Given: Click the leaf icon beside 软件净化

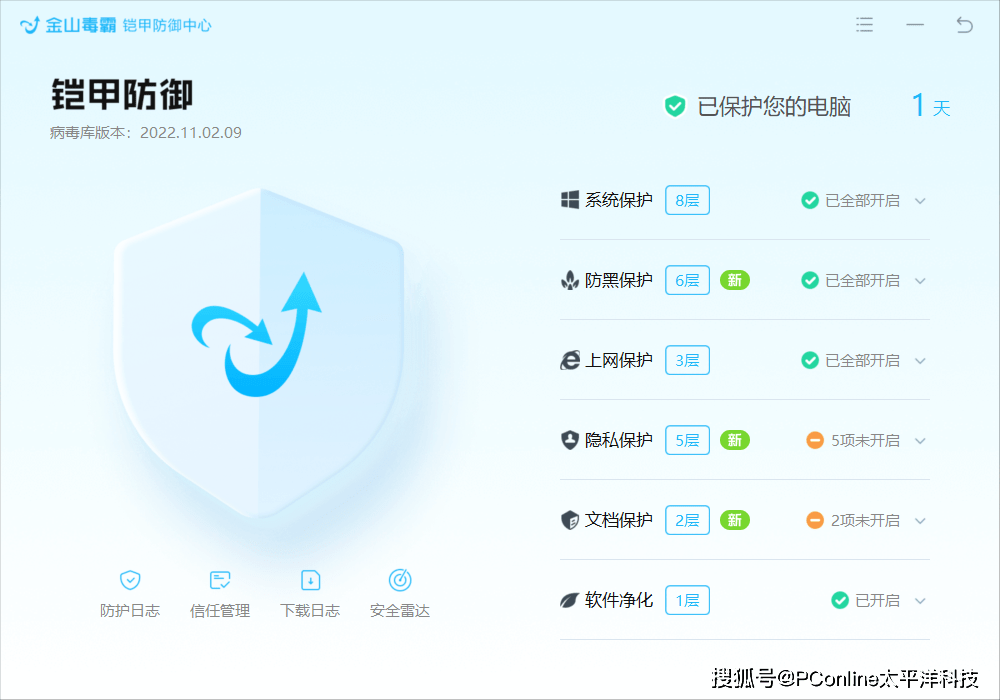Looking at the screenshot, I should pyautogui.click(x=569, y=600).
